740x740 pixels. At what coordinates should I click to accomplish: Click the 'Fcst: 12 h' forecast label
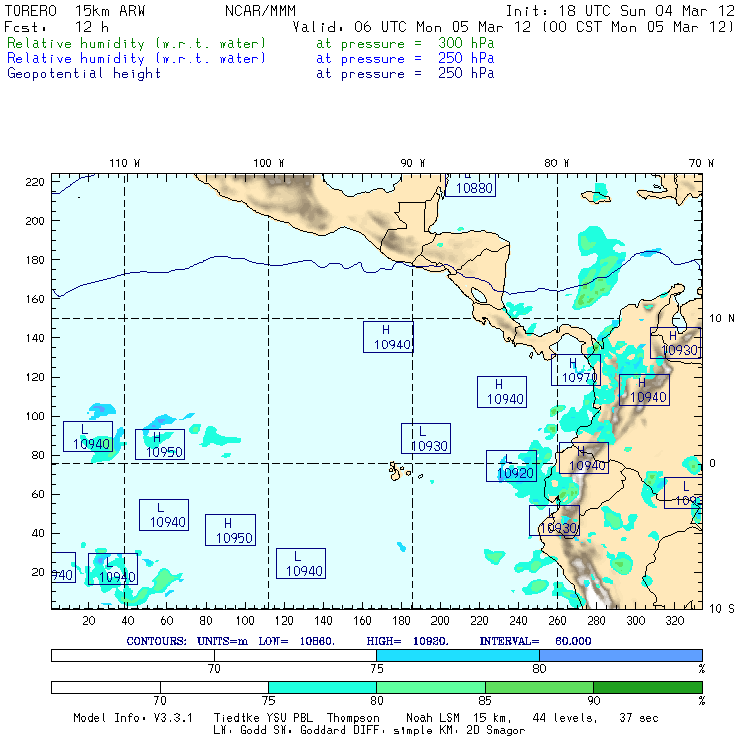click(57, 27)
